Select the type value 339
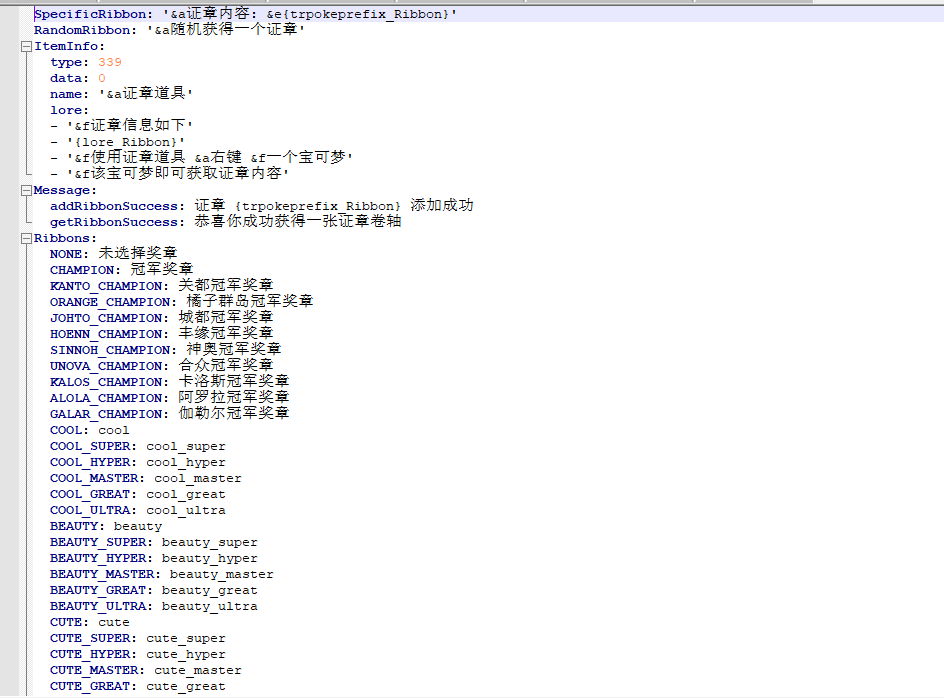The height and width of the screenshot is (698, 944). tap(110, 62)
